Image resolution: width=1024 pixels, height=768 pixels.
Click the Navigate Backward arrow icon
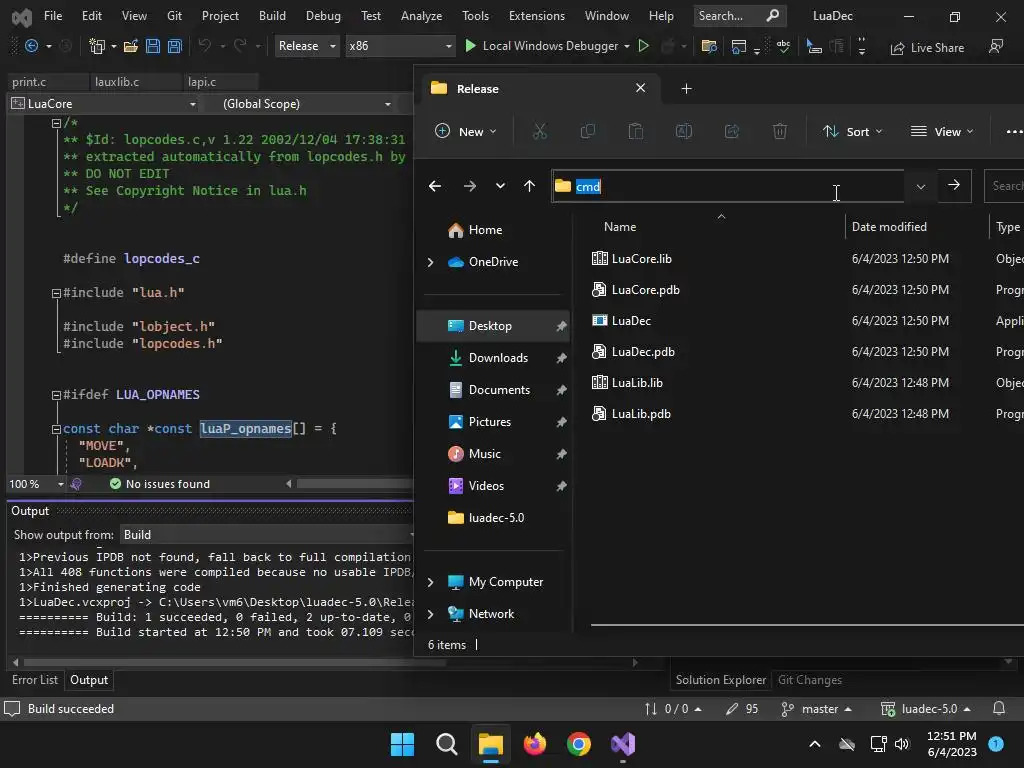tap(31, 46)
